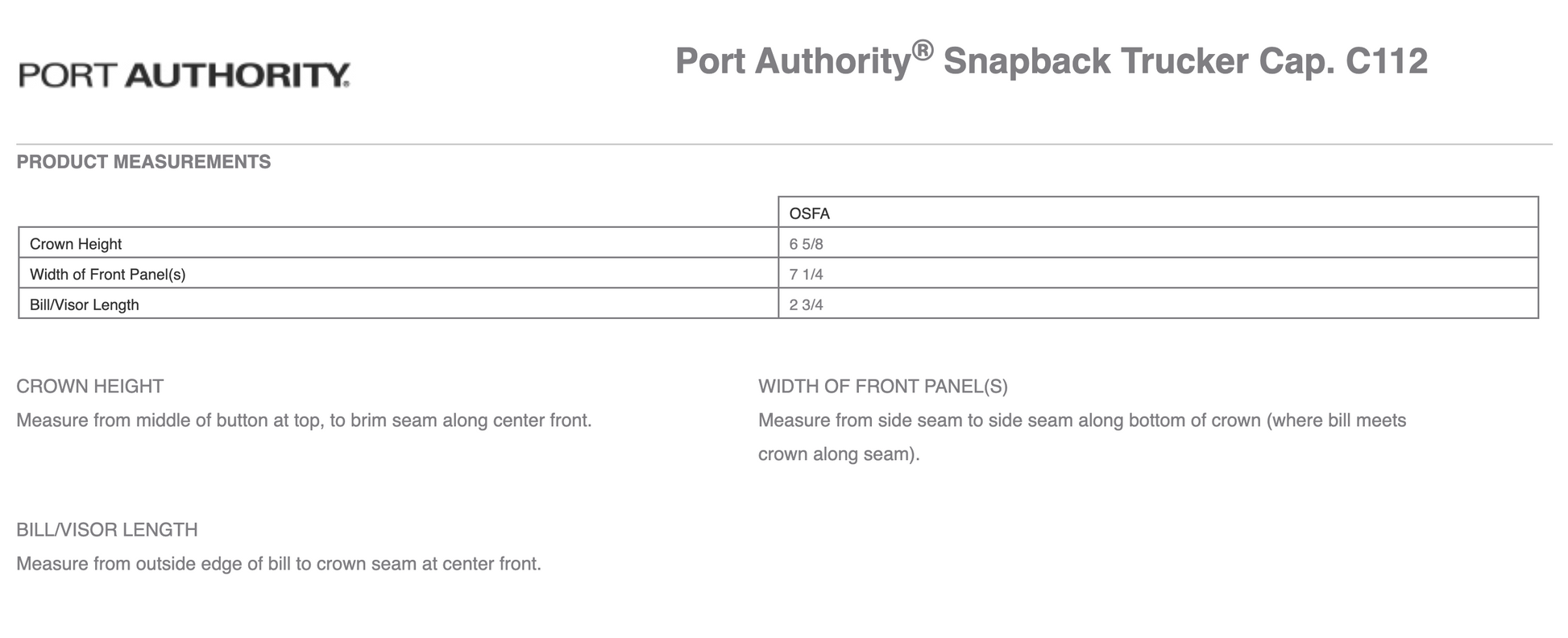The height and width of the screenshot is (638, 1568).
Task: Click the 'crown along seam).' text line
Action: [838, 454]
